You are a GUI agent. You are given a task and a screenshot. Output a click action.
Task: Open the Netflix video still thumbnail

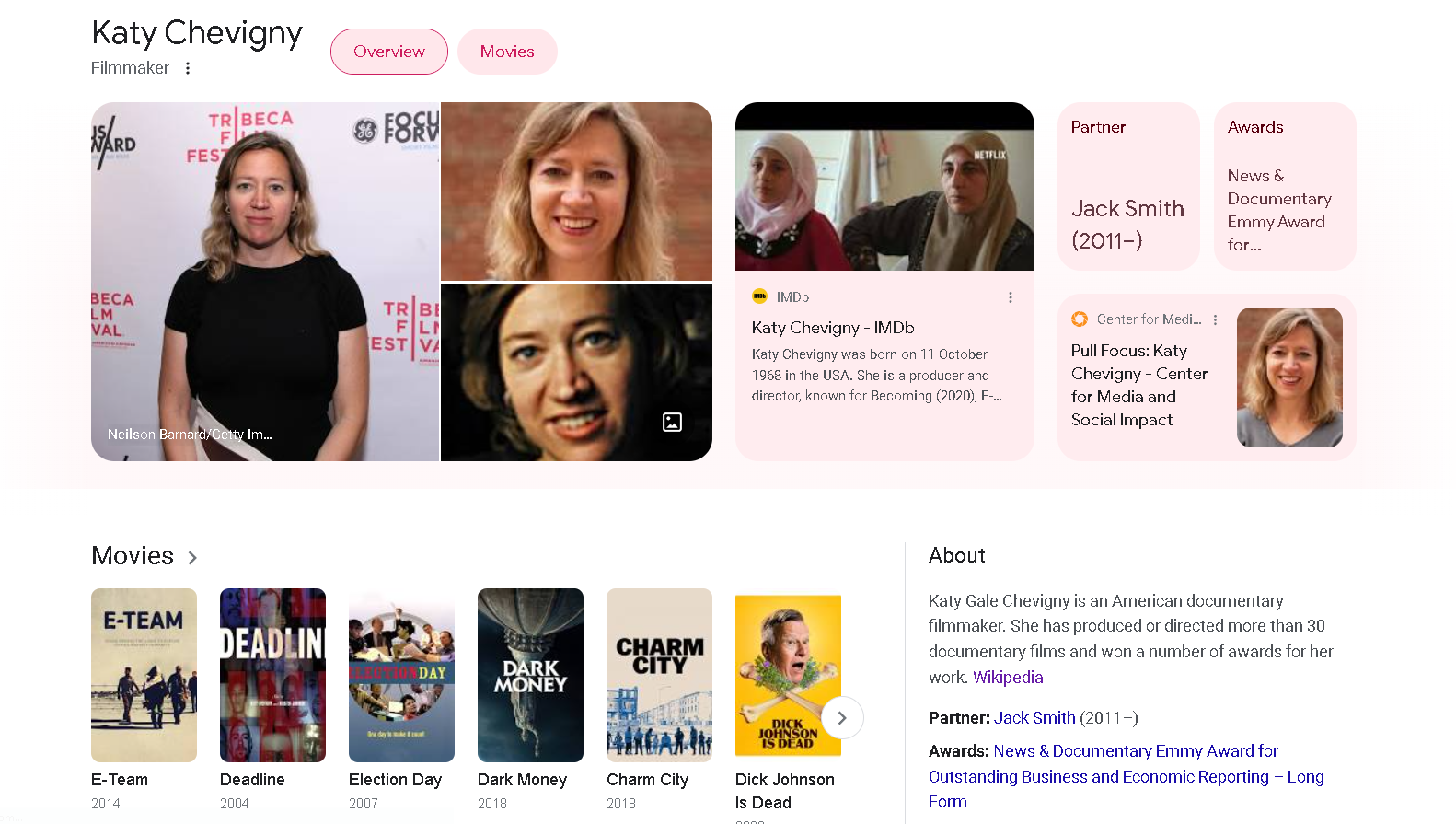coord(884,186)
